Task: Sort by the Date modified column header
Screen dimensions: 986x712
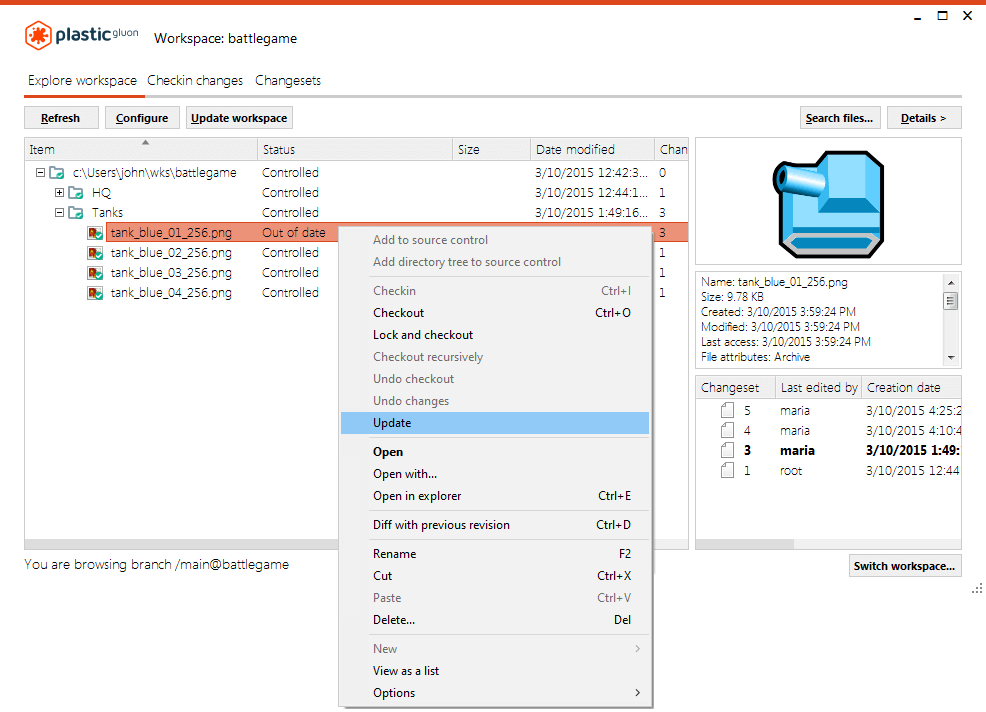Action: (x=592, y=150)
